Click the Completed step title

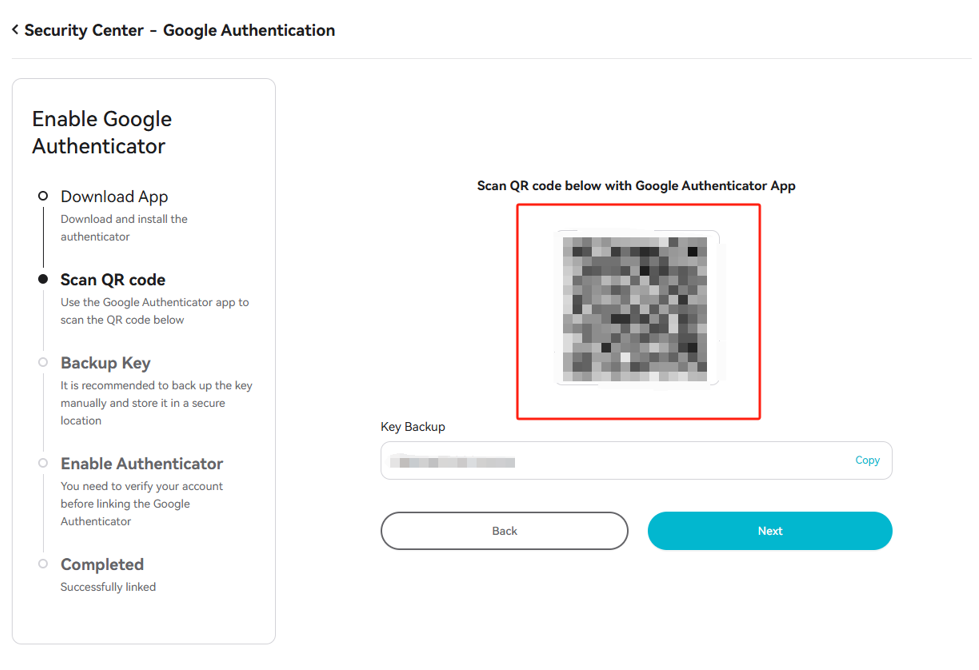tap(102, 564)
